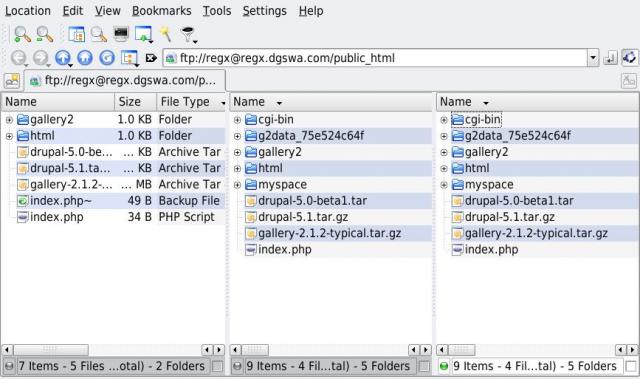Image resolution: width=640 pixels, height=379 pixels.
Task: Click the drupal-5.1.tar.gz icon in right pane
Action: (x=458, y=217)
